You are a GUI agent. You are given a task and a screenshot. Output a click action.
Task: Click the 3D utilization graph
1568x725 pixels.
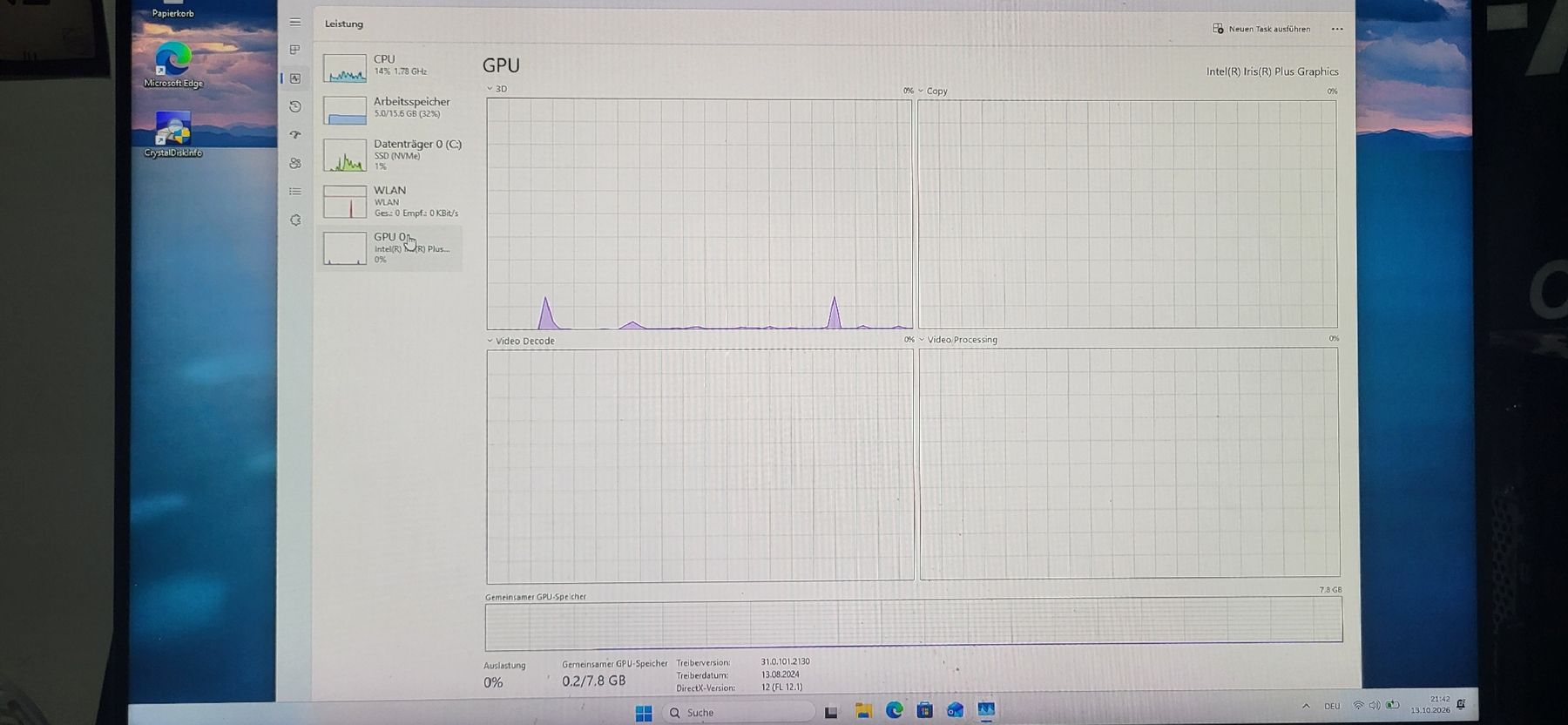[x=700, y=213]
